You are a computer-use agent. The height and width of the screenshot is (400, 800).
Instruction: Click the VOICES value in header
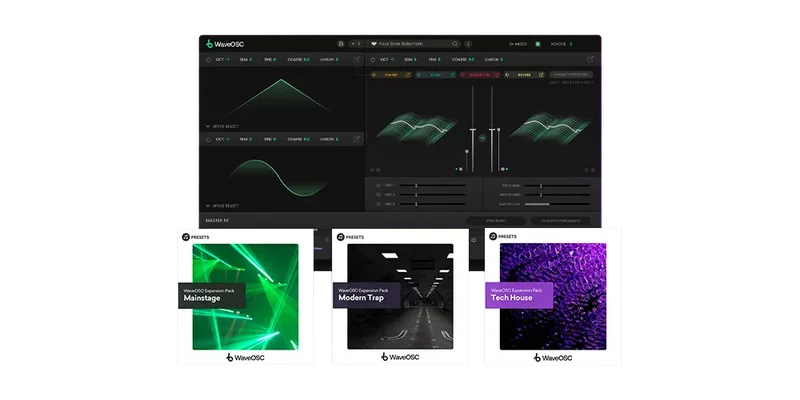570,44
